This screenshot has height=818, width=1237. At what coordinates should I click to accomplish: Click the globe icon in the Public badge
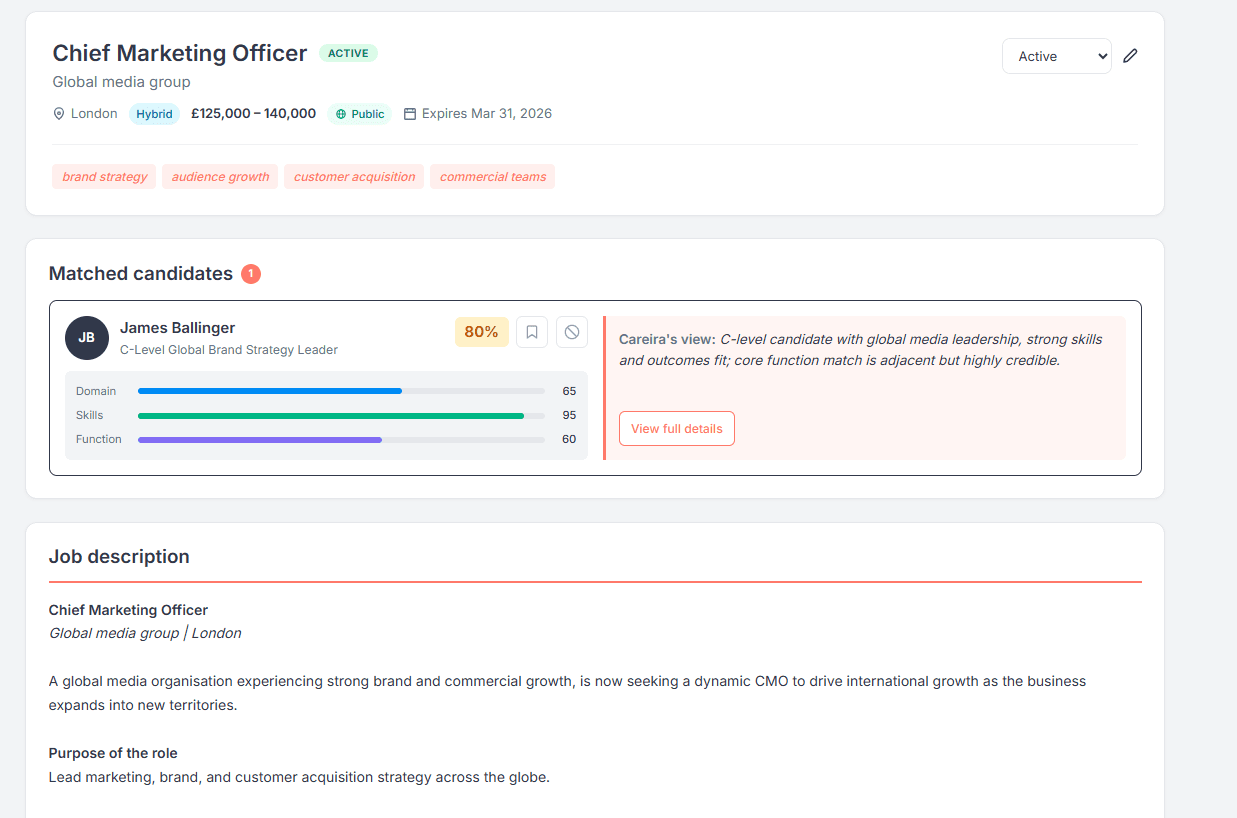[339, 113]
